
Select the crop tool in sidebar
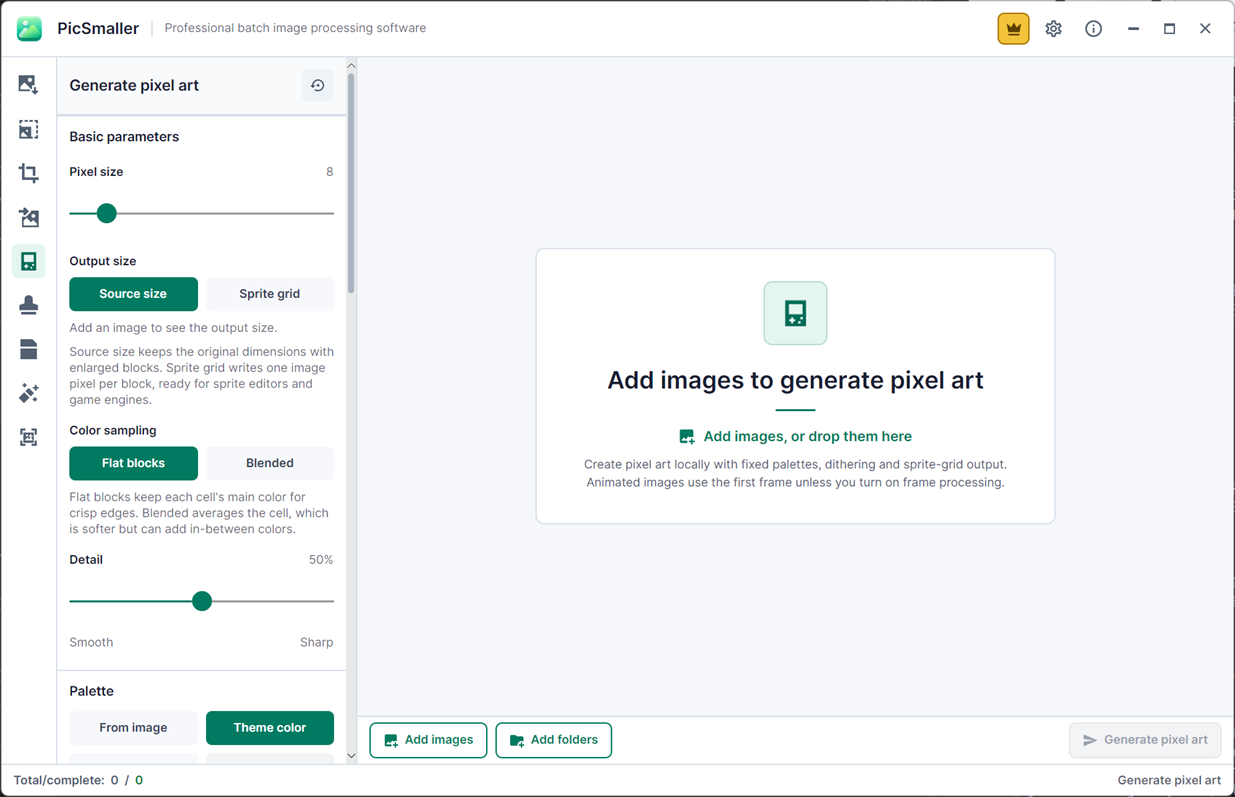tap(28, 173)
